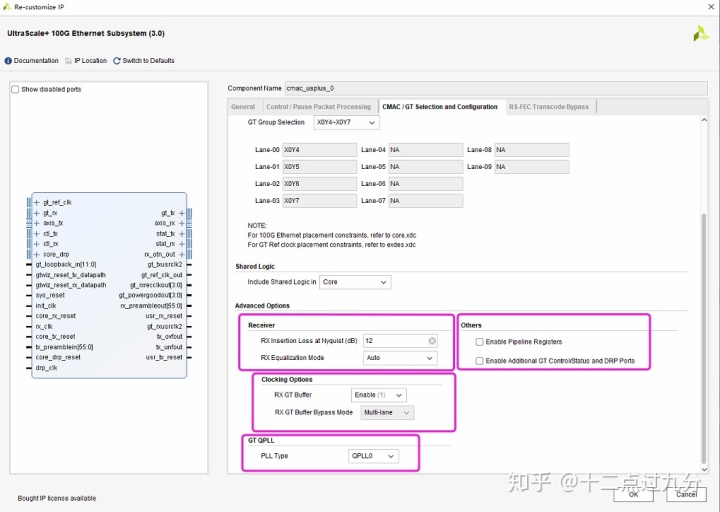Open the RX Equalization Mode dropdown
This screenshot has width=720, height=512.
[400, 358]
